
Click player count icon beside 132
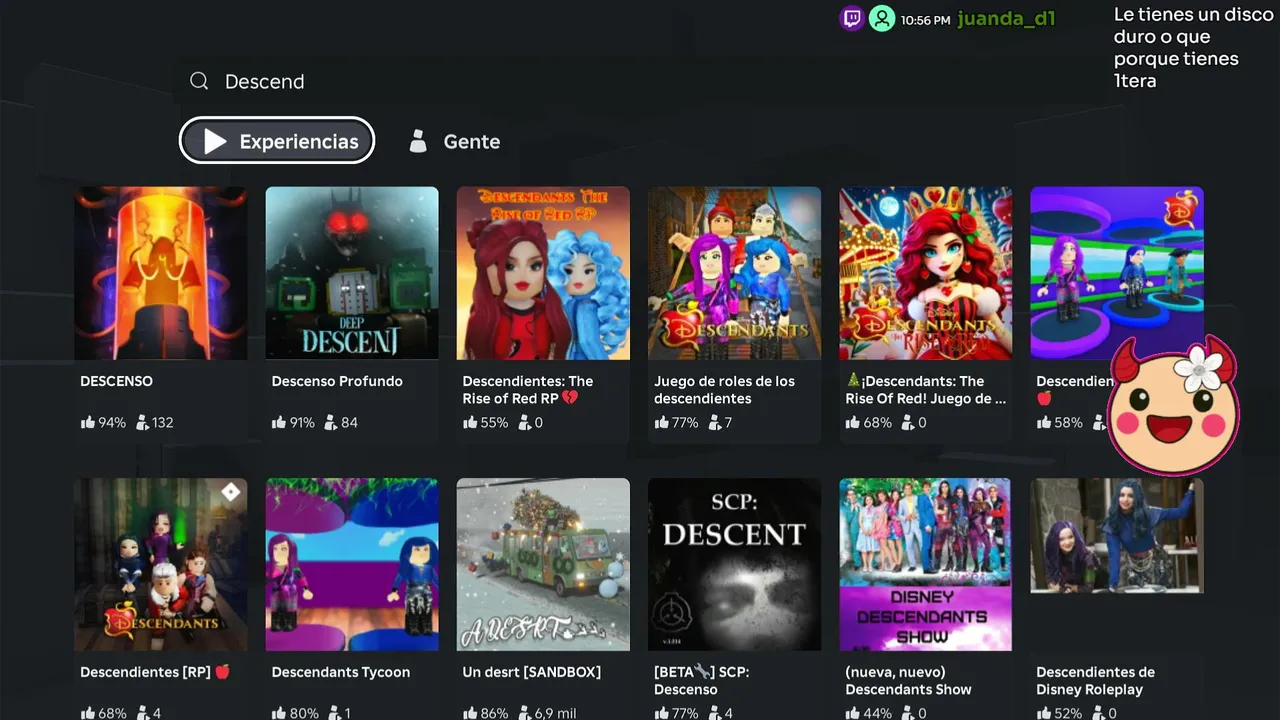click(x=143, y=422)
